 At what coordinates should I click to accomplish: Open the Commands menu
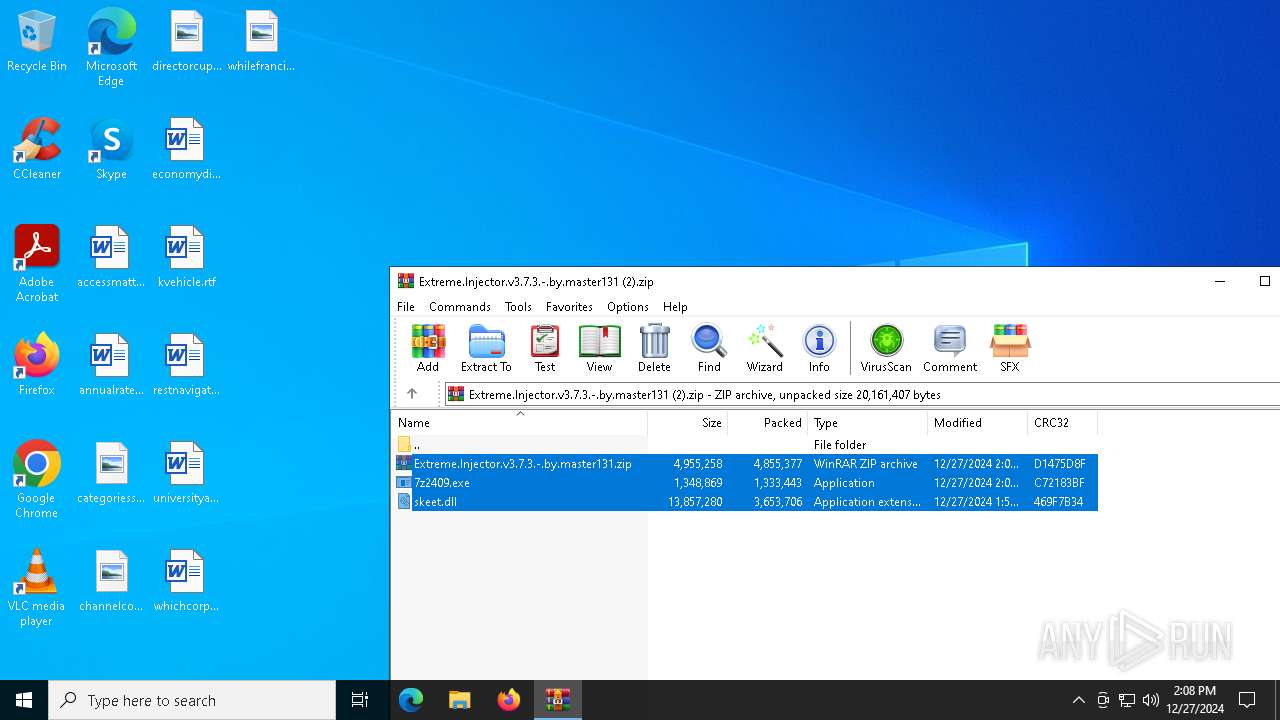click(460, 307)
